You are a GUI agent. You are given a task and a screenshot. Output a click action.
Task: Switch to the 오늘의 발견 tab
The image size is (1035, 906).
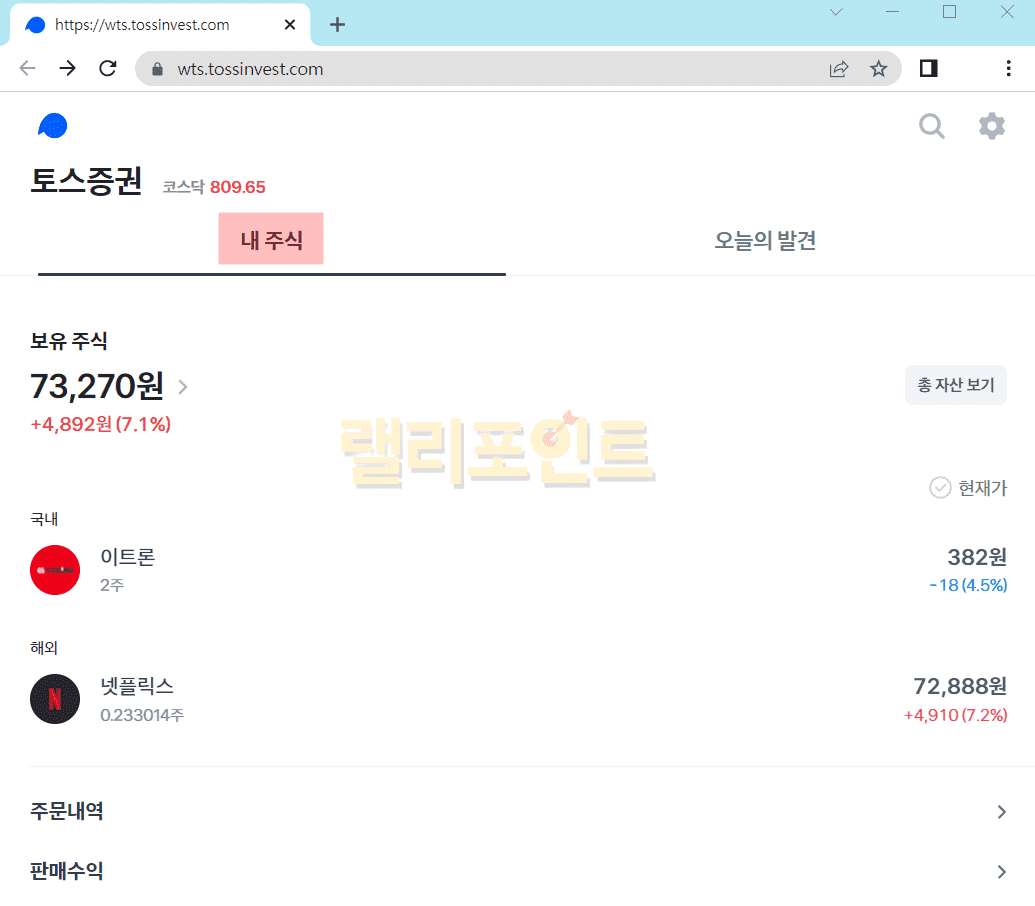click(x=765, y=241)
